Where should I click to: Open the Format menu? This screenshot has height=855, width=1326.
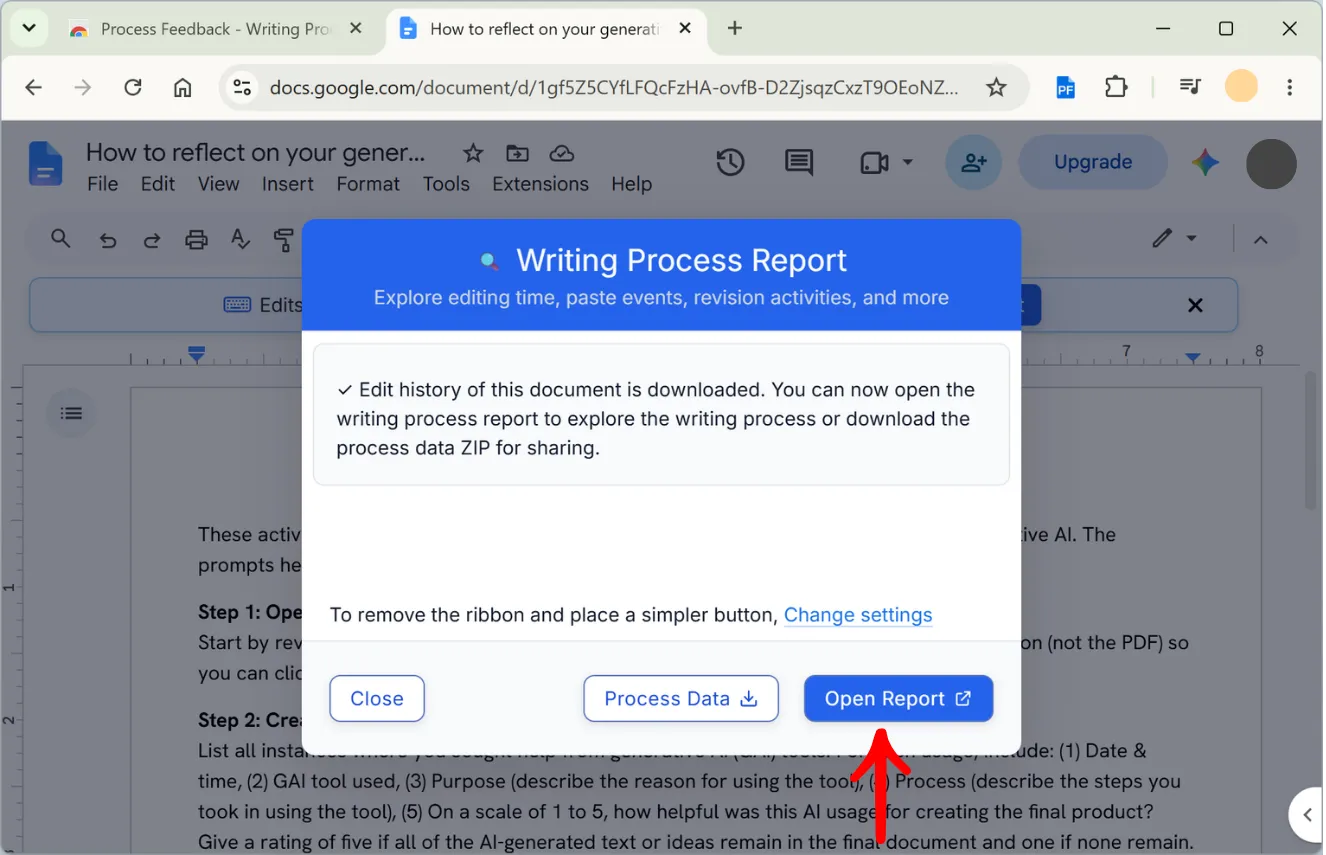[368, 184]
